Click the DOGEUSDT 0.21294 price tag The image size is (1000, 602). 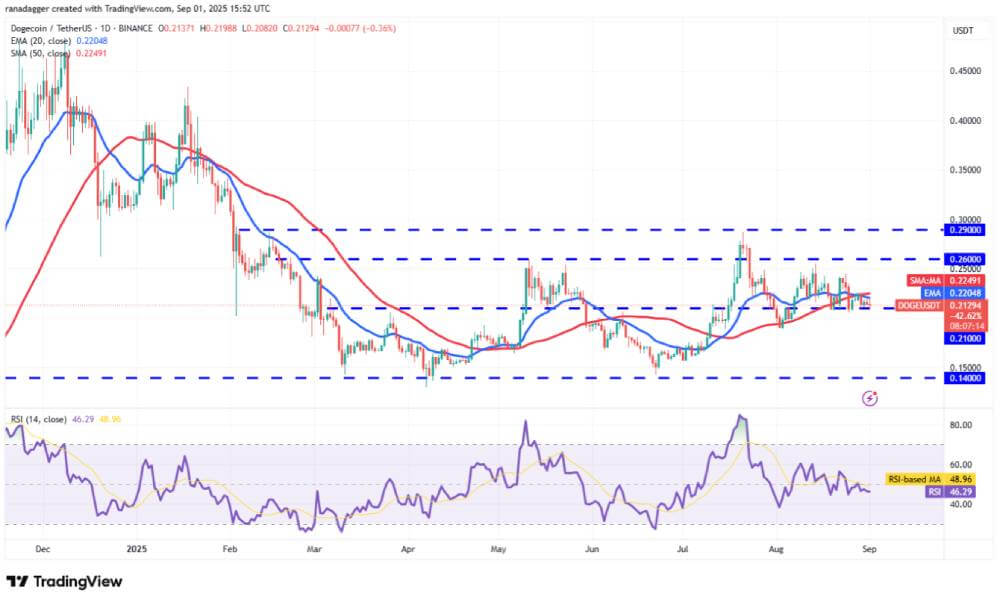point(941,306)
